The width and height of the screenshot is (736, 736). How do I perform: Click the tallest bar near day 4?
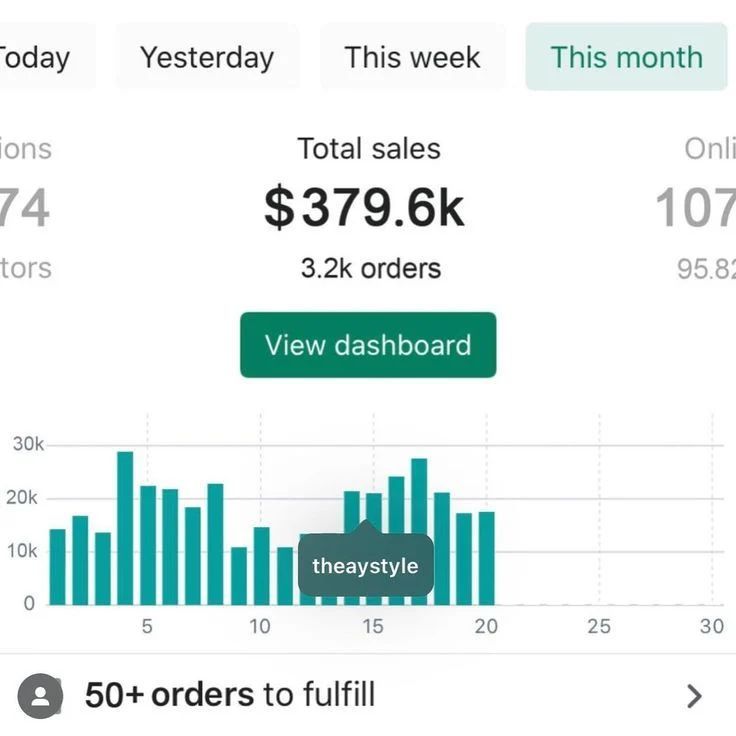[125, 528]
